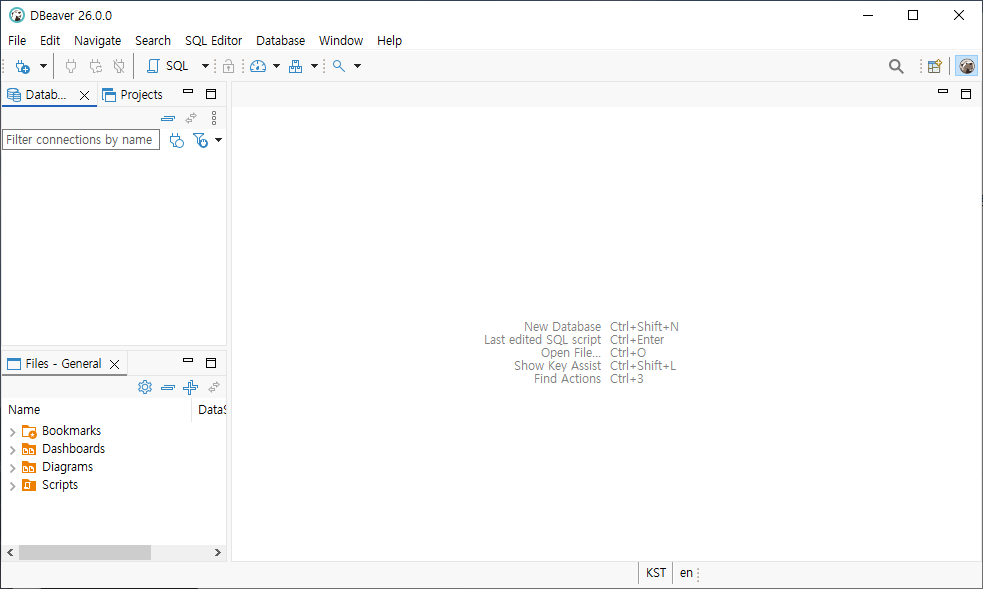Click the Connect plug icon in toolbar
The image size is (983, 589).
(71, 66)
